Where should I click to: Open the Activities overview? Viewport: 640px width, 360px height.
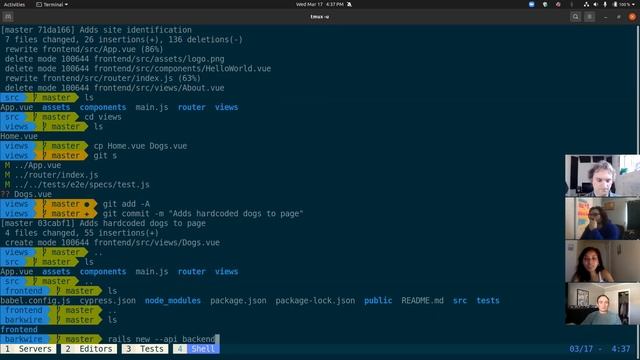[14, 4]
